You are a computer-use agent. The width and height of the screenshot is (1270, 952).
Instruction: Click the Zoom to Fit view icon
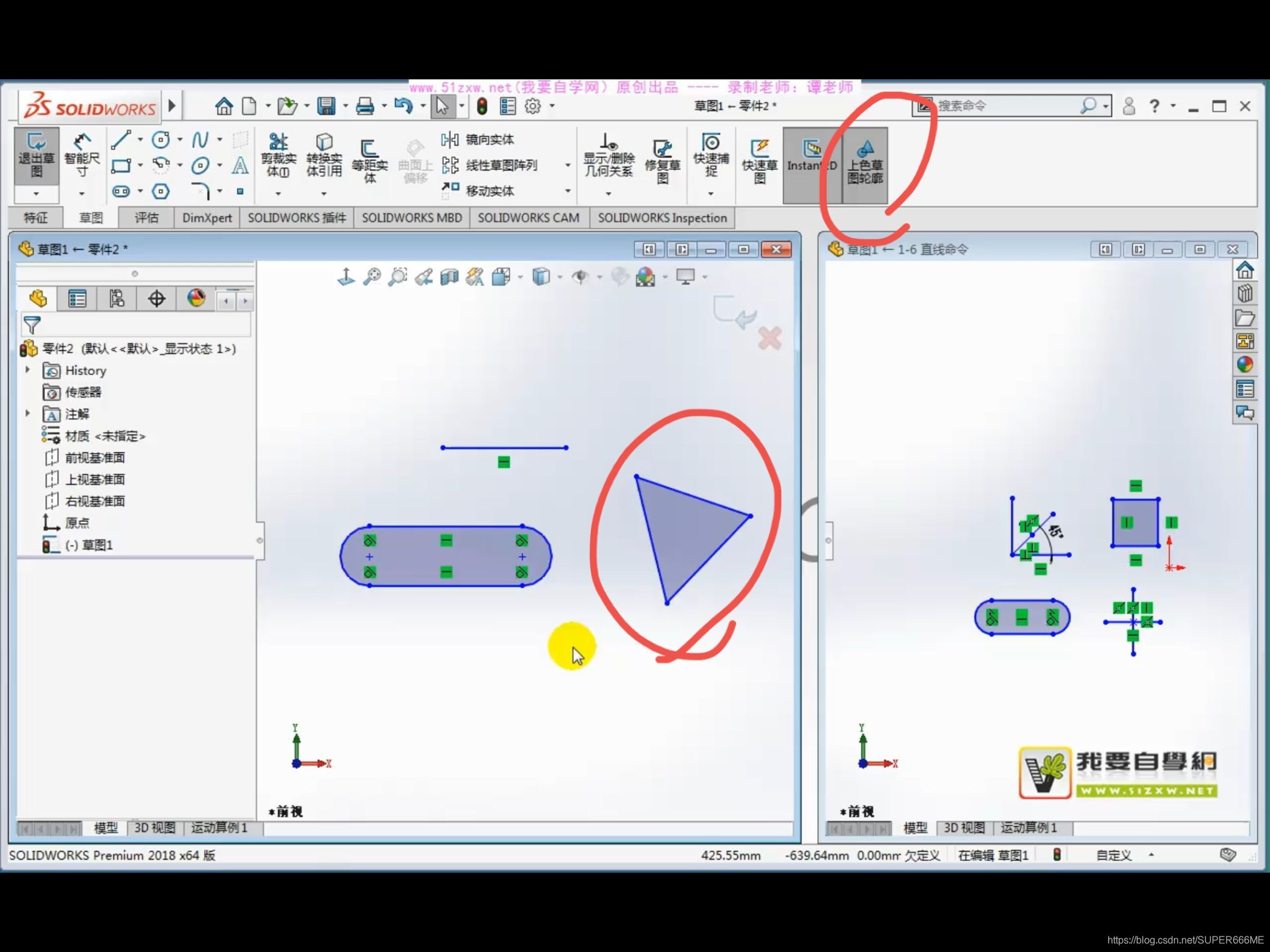click(x=371, y=277)
